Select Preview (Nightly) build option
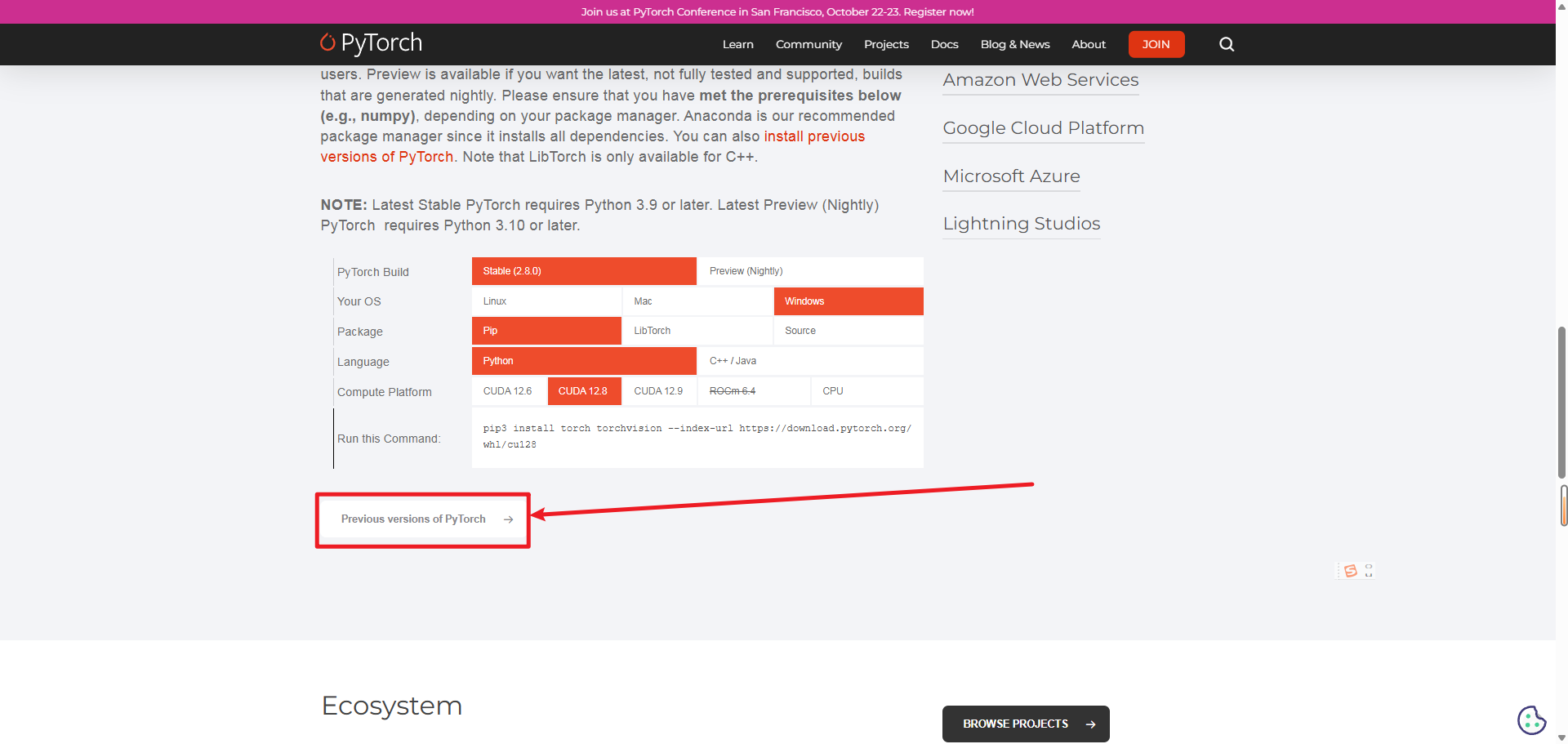This screenshot has height=744, width=1568. [810, 271]
